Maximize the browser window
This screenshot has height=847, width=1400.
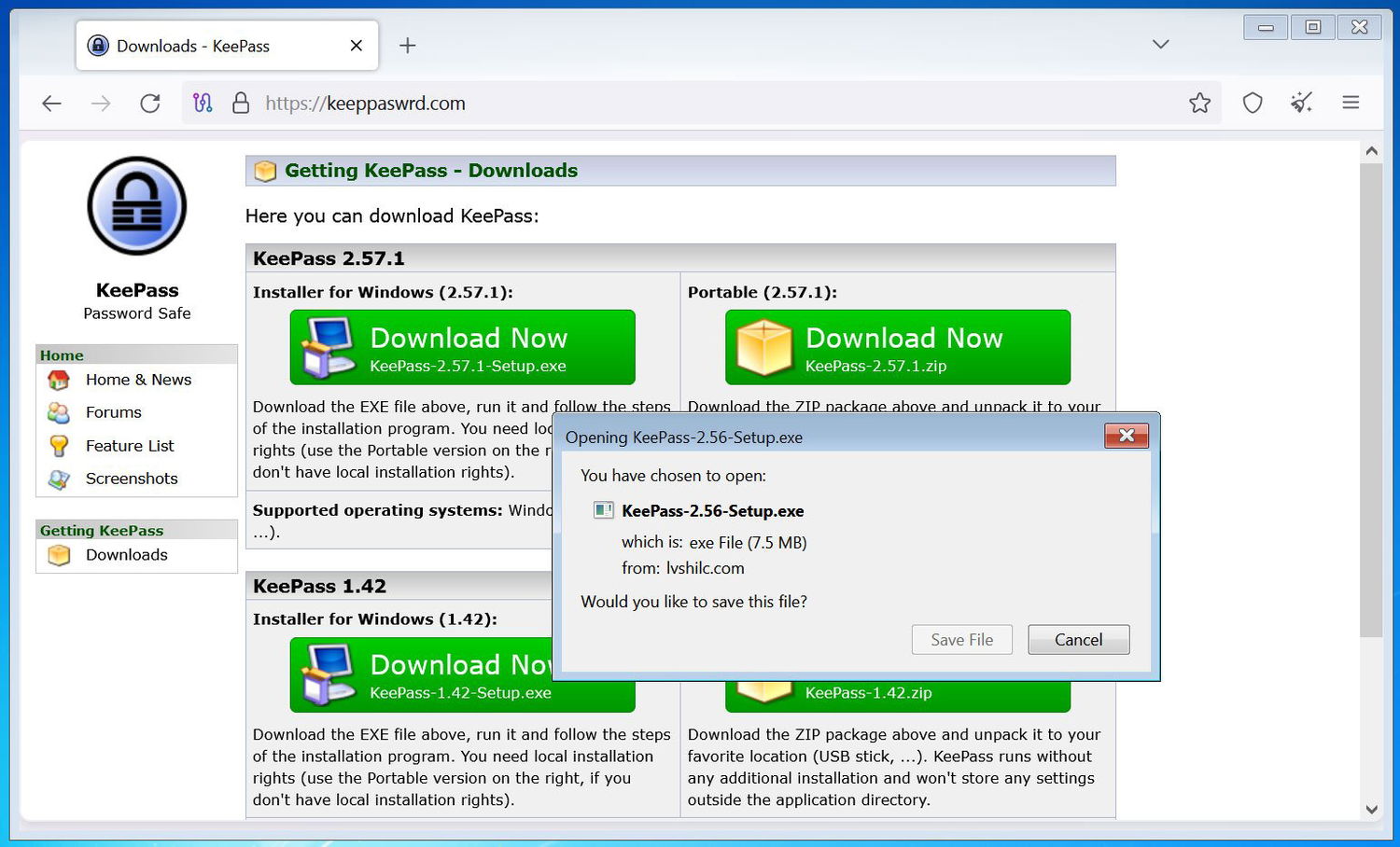(1312, 27)
